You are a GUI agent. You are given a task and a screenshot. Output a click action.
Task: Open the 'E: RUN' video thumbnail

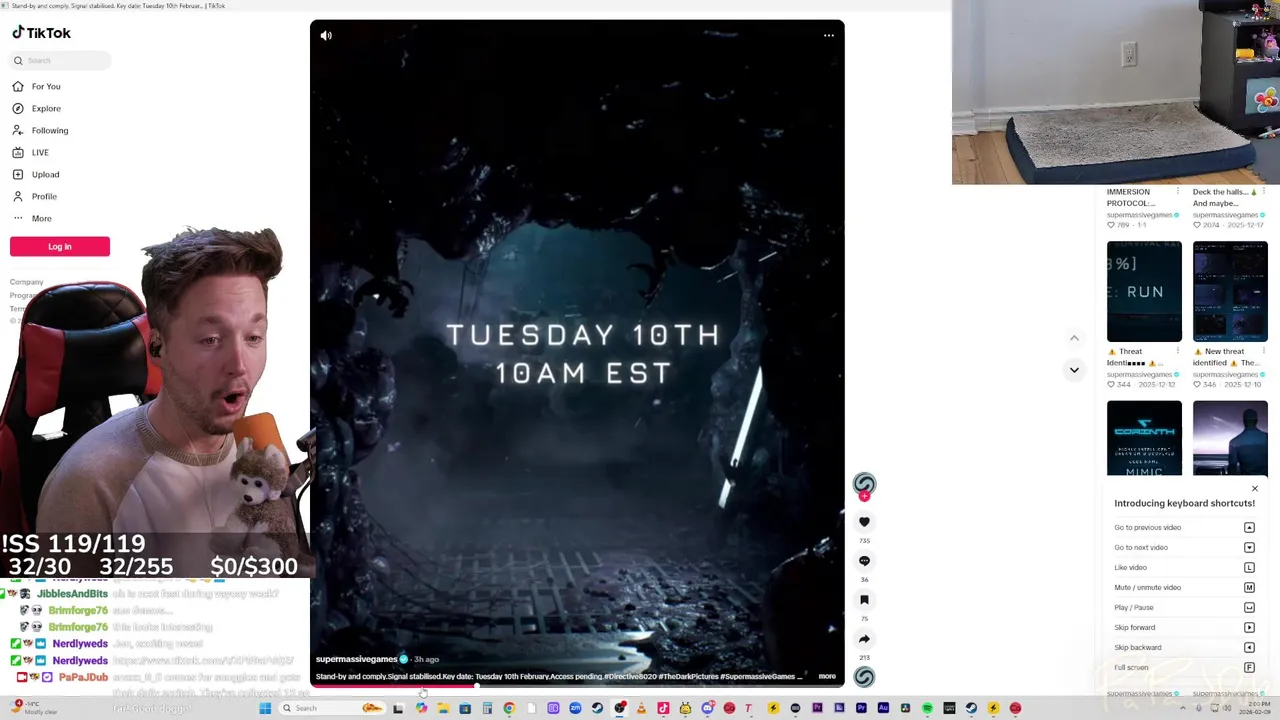(x=1144, y=291)
